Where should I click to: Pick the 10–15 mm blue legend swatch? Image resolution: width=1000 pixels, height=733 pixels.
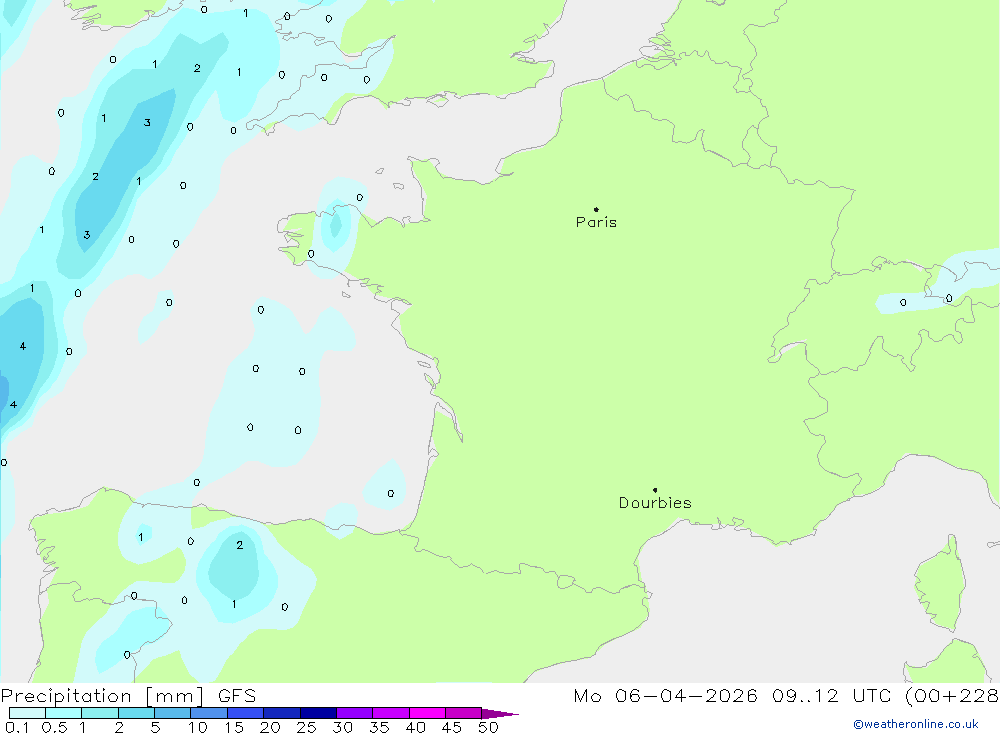[209, 713]
